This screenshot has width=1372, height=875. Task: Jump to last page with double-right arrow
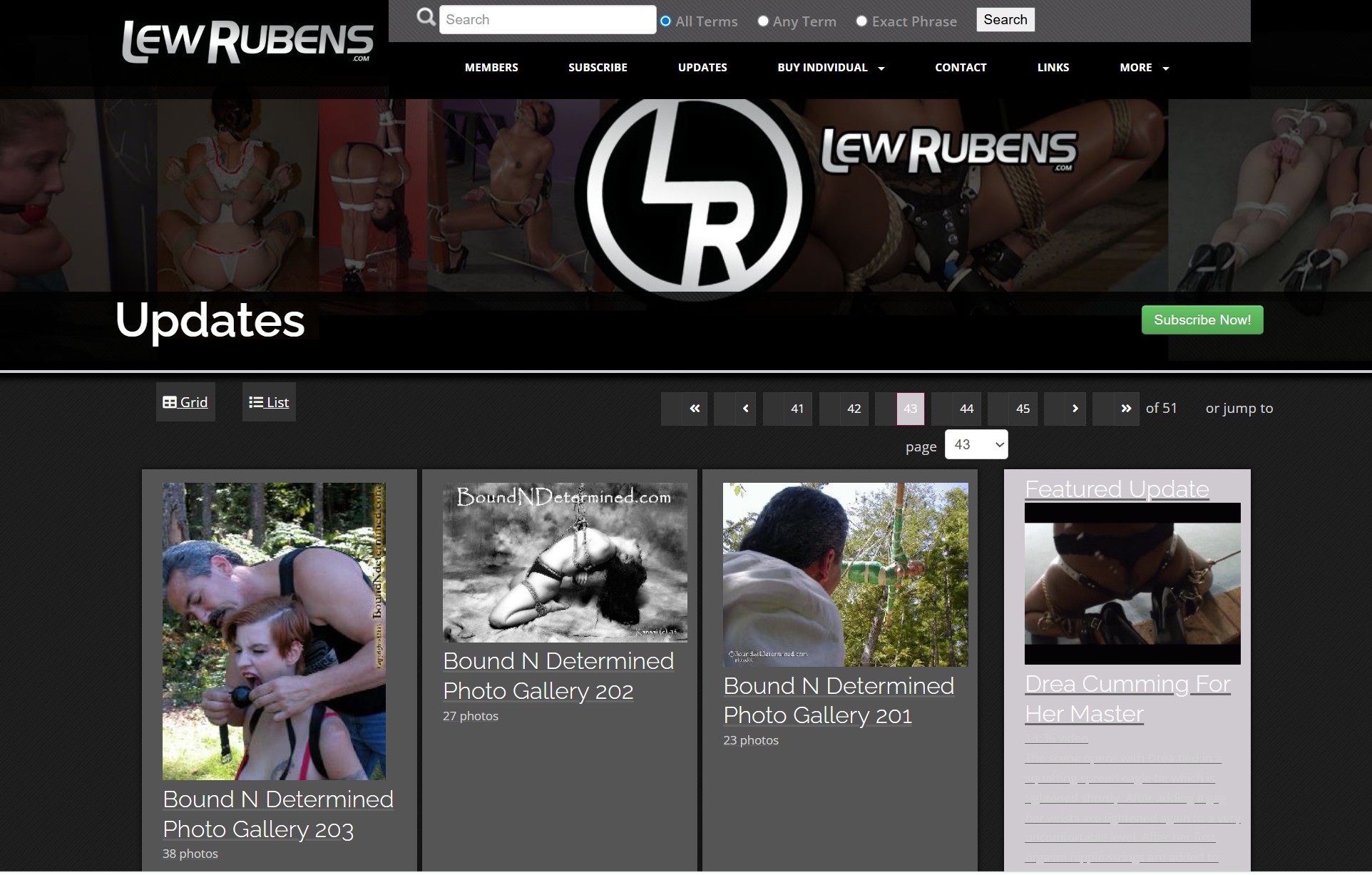click(1125, 409)
